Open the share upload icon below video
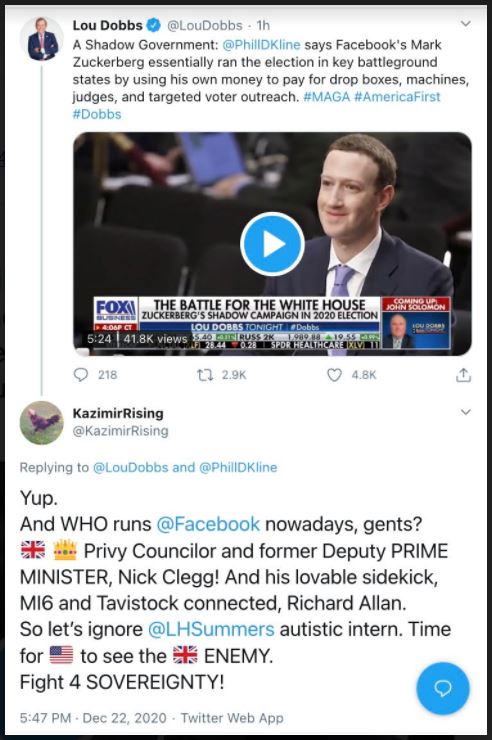Viewport: 492px width, 740px height. (x=463, y=375)
